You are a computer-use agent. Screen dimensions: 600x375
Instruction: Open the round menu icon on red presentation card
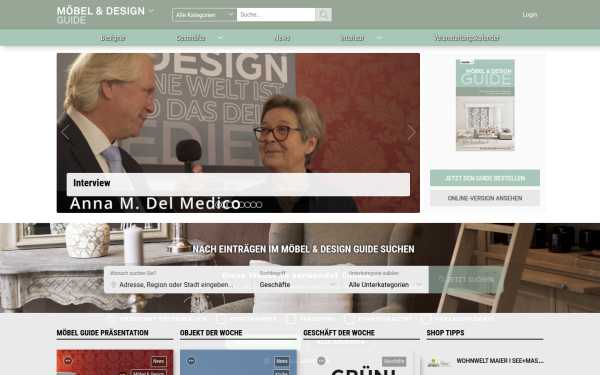68,361
